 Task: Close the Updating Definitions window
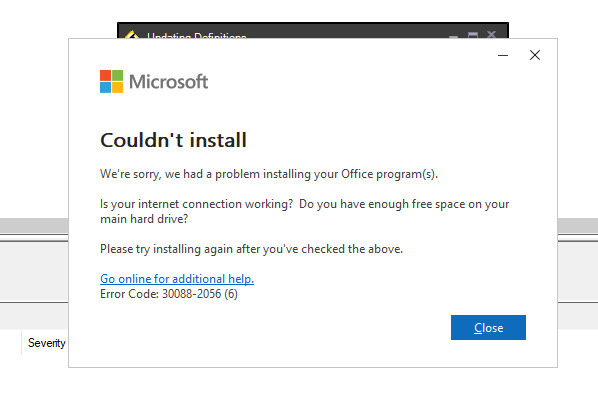pos(492,35)
